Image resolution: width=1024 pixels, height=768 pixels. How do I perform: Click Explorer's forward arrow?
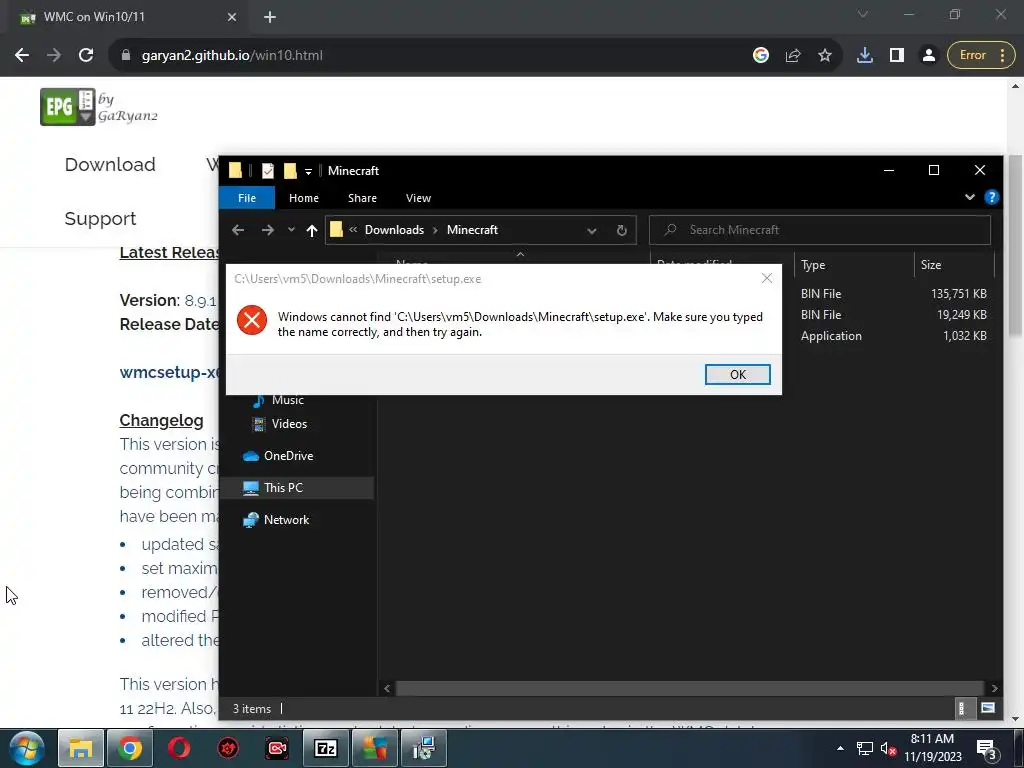pyautogui.click(x=268, y=230)
